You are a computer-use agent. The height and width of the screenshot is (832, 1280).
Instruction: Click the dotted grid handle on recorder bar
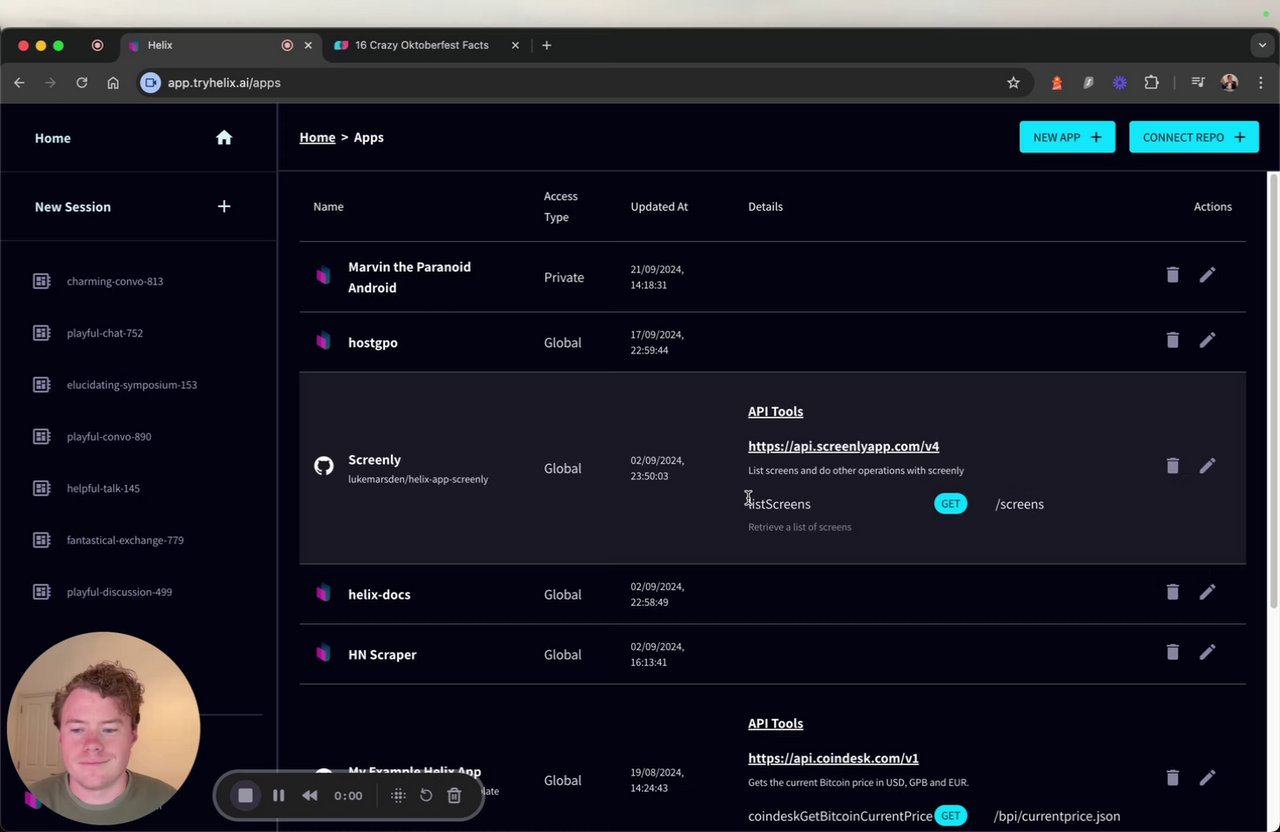pyautogui.click(x=398, y=796)
